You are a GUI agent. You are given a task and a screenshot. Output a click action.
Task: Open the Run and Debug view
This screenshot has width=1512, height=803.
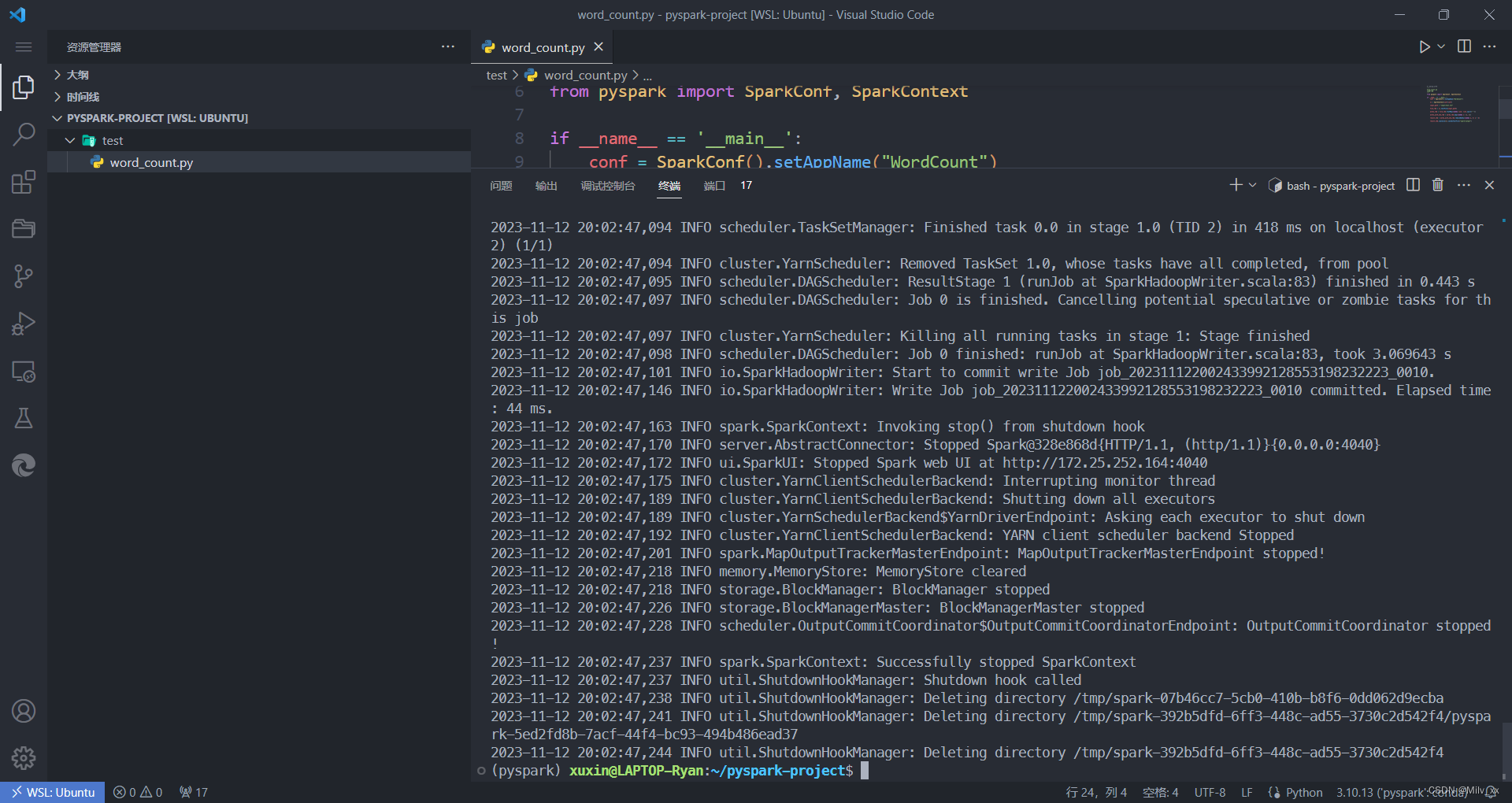click(23, 323)
